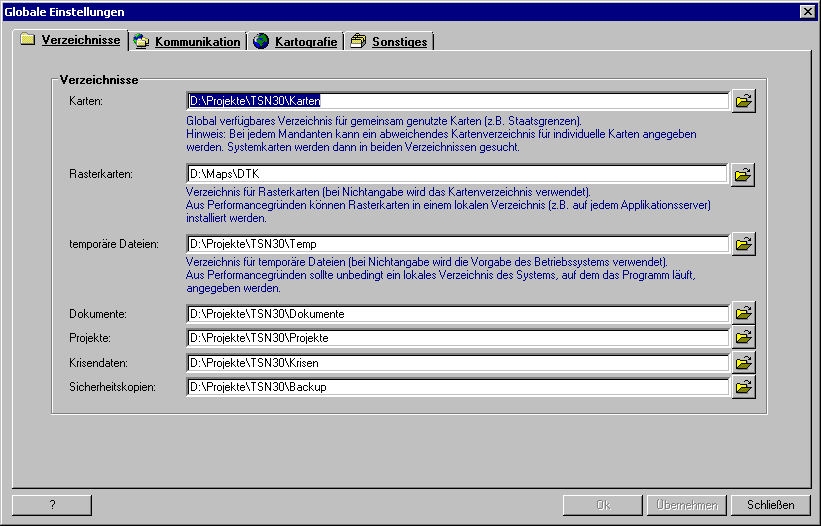Browse folder for Dokumente directory

744,313
